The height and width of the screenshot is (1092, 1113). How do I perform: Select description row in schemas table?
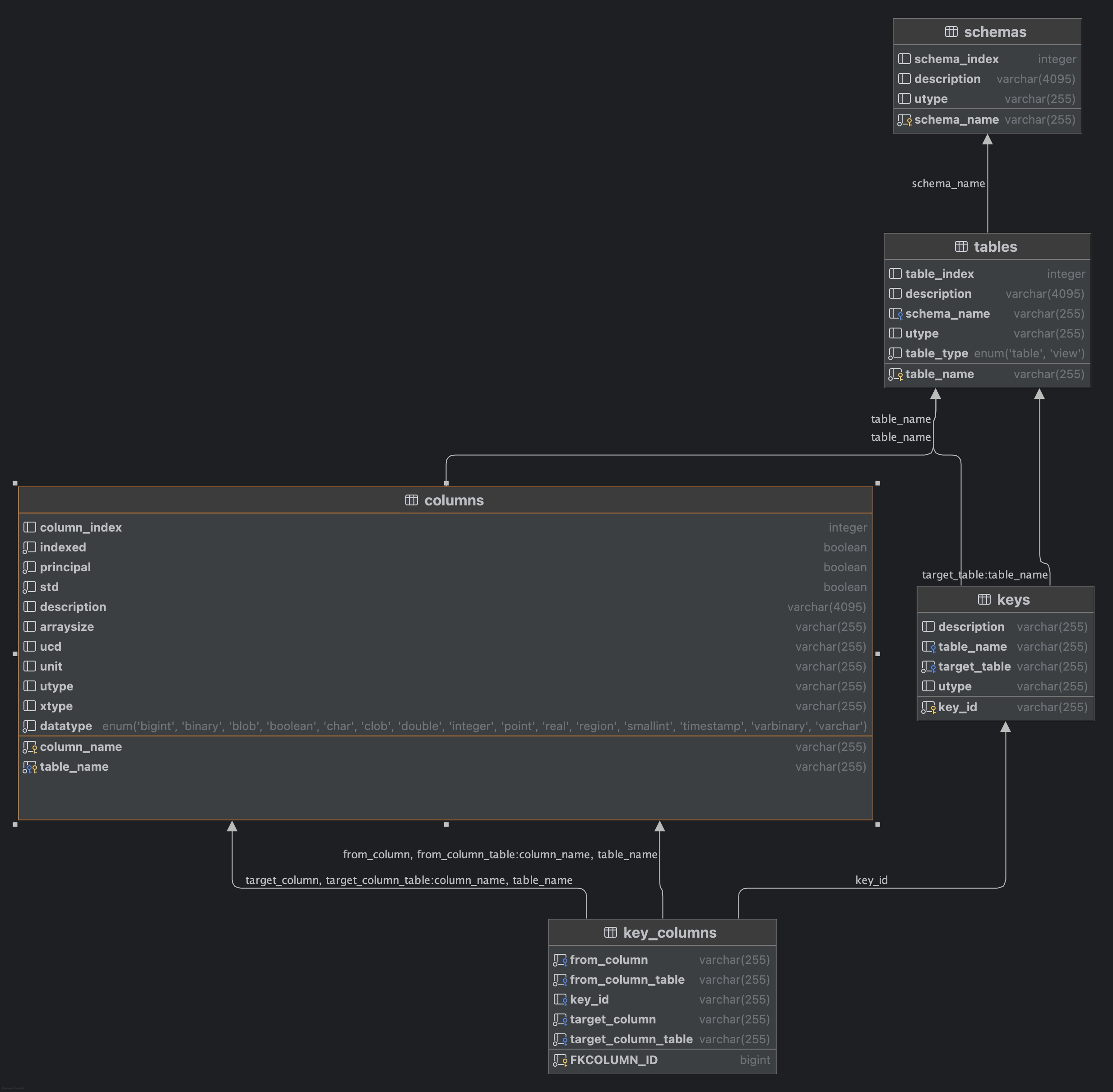point(988,79)
